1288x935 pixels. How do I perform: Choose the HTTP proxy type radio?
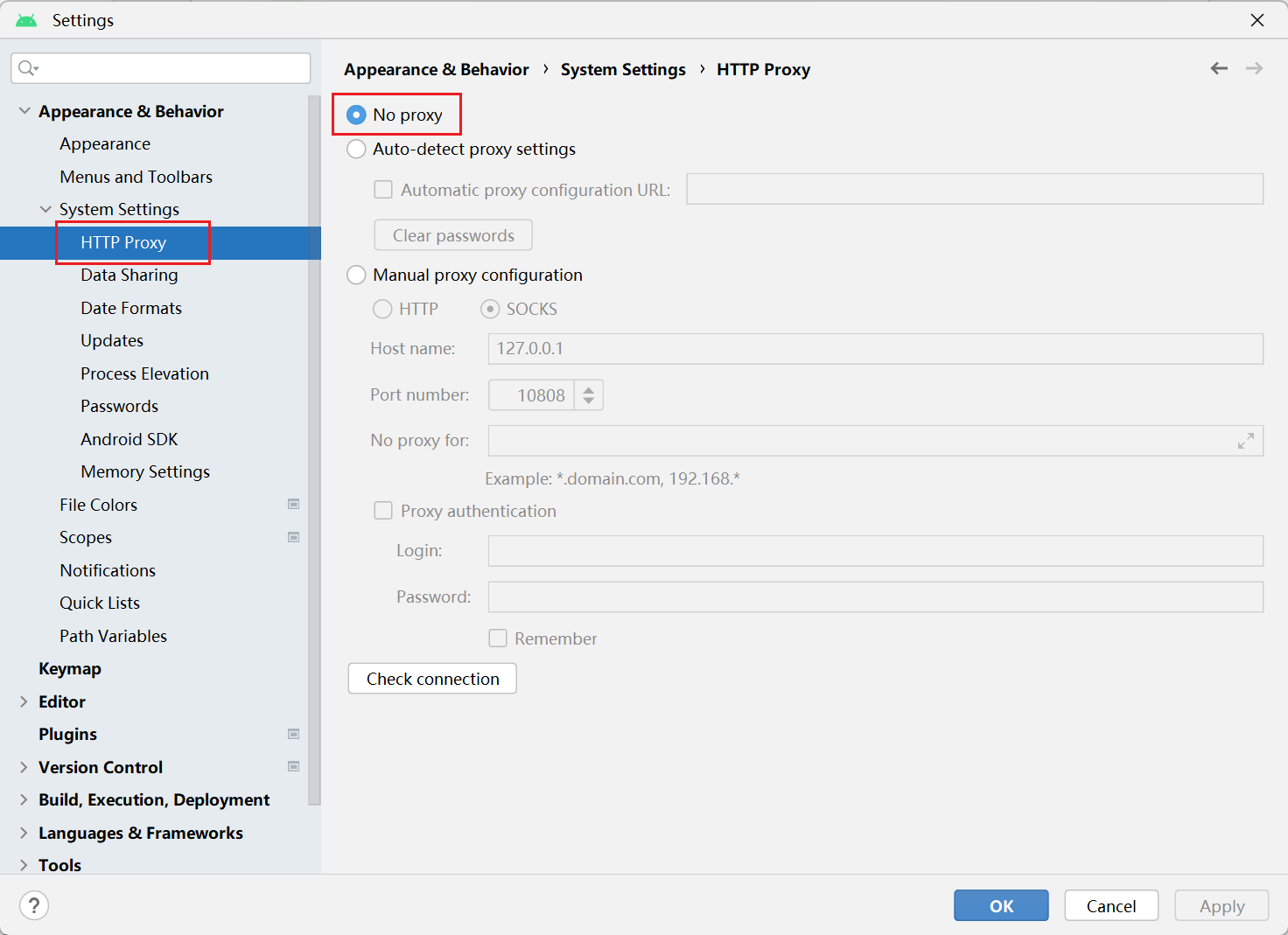(382, 309)
